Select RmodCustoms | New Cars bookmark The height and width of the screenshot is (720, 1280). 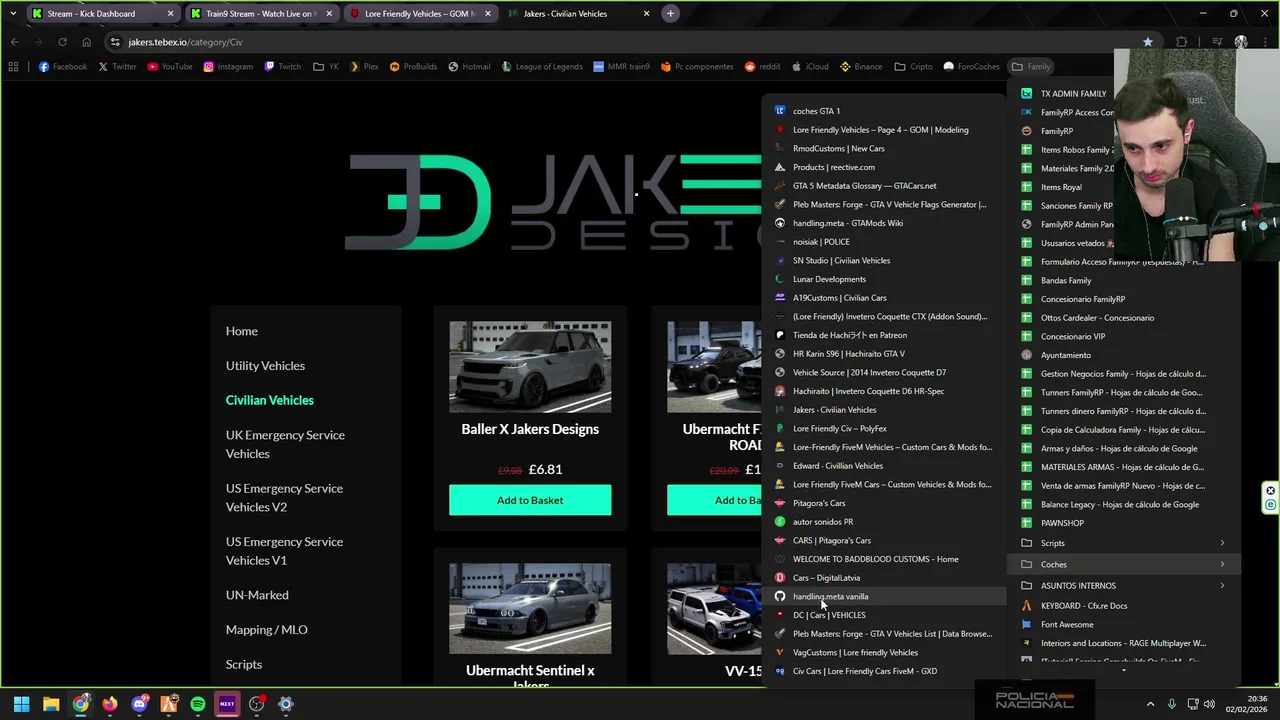883,148
